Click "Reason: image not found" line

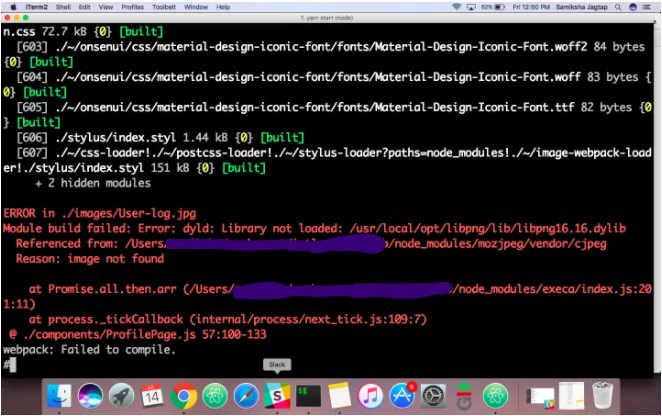[x=90, y=258]
